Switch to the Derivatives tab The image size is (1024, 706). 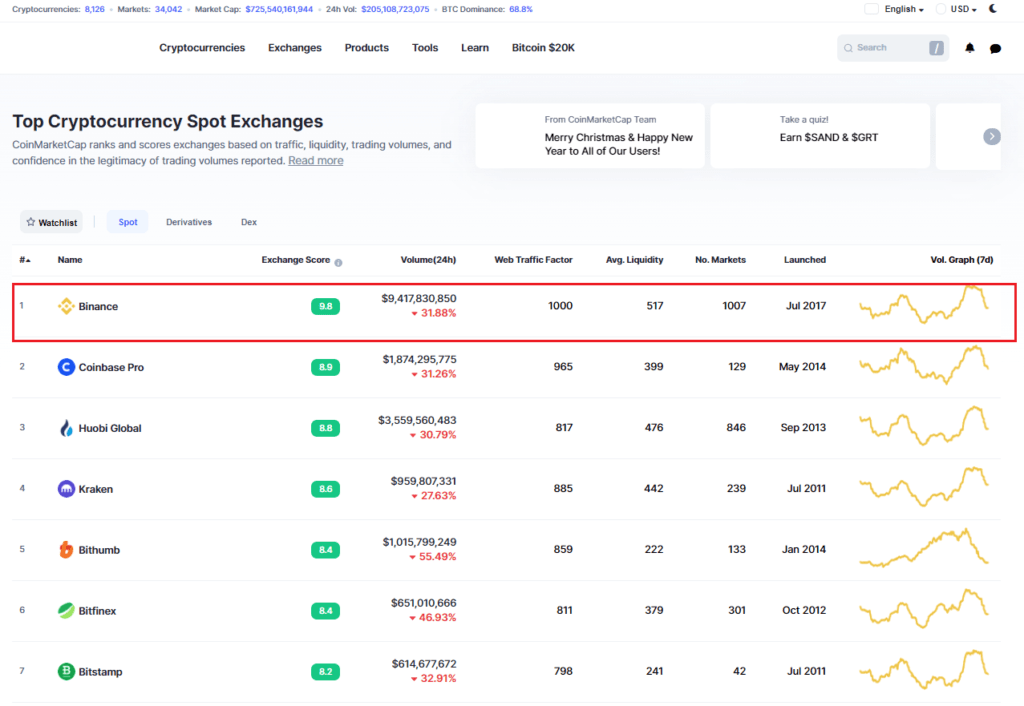point(189,222)
